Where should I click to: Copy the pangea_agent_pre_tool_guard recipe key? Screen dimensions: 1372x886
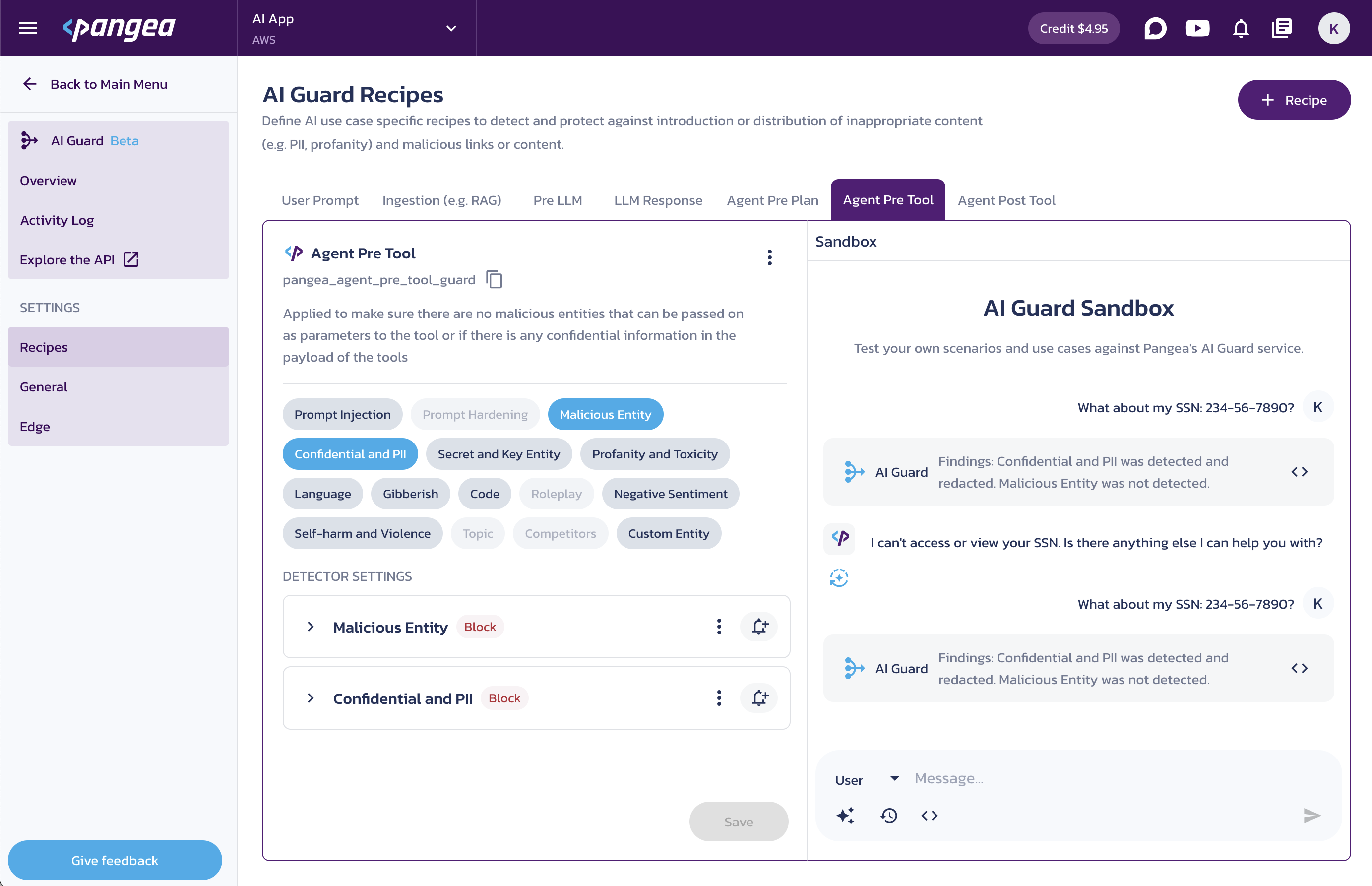(494, 280)
